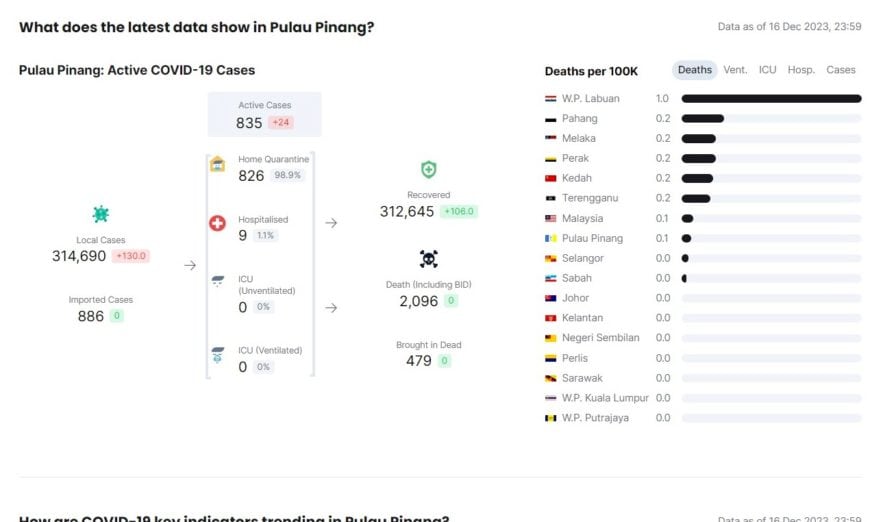
Task: Click the green virus Local Cases icon
Action: click(100, 214)
